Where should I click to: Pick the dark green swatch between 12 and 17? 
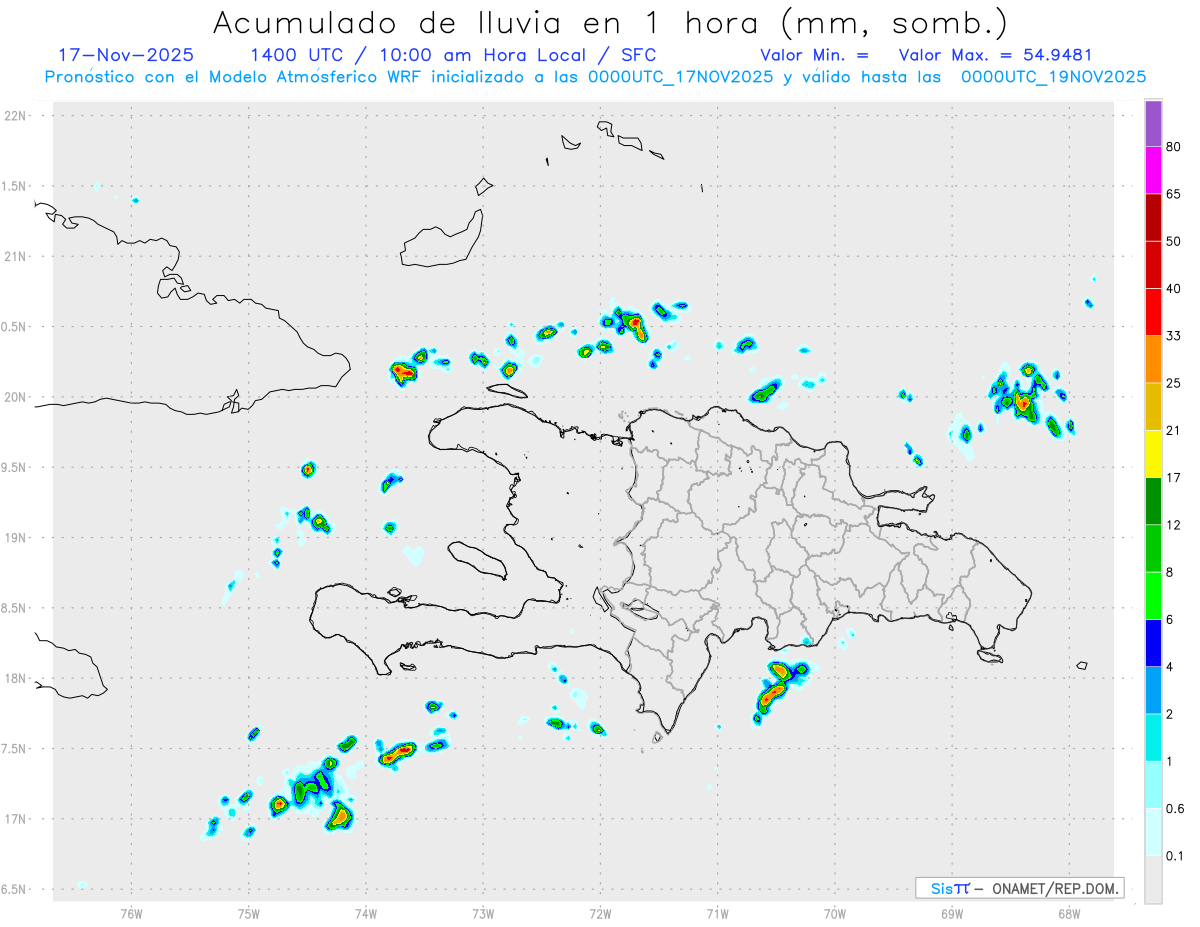click(1153, 501)
